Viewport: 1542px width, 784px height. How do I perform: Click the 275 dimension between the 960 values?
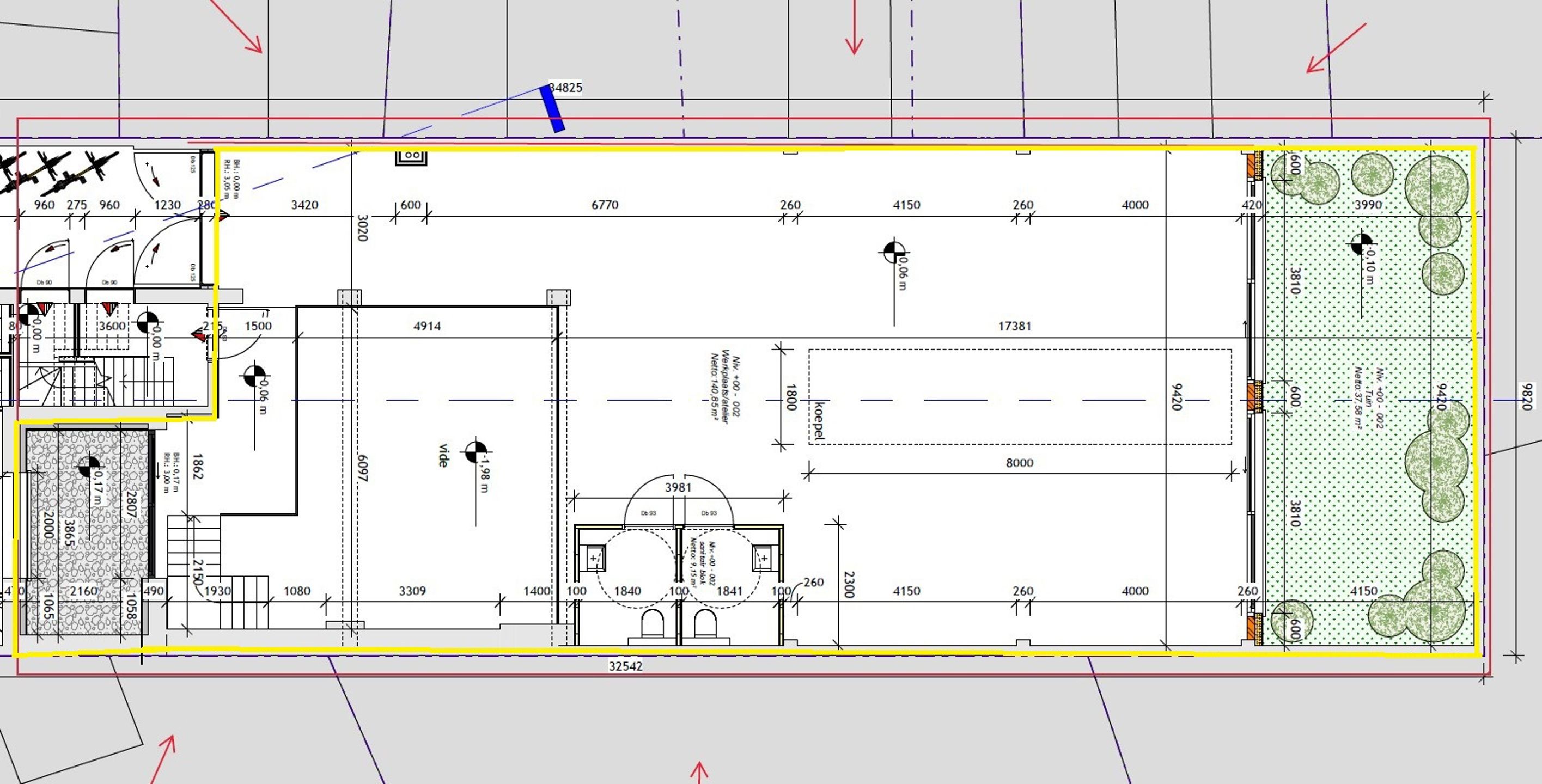[x=77, y=205]
